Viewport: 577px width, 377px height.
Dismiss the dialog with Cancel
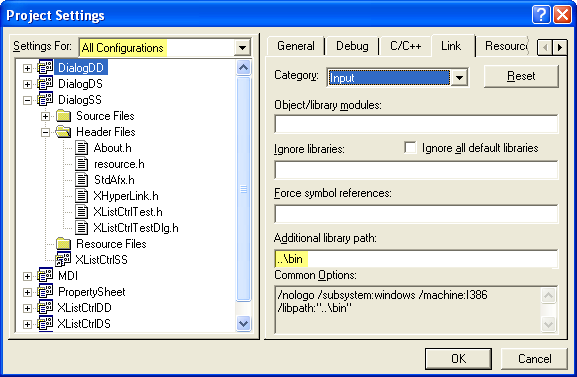pyautogui.click(x=534, y=359)
